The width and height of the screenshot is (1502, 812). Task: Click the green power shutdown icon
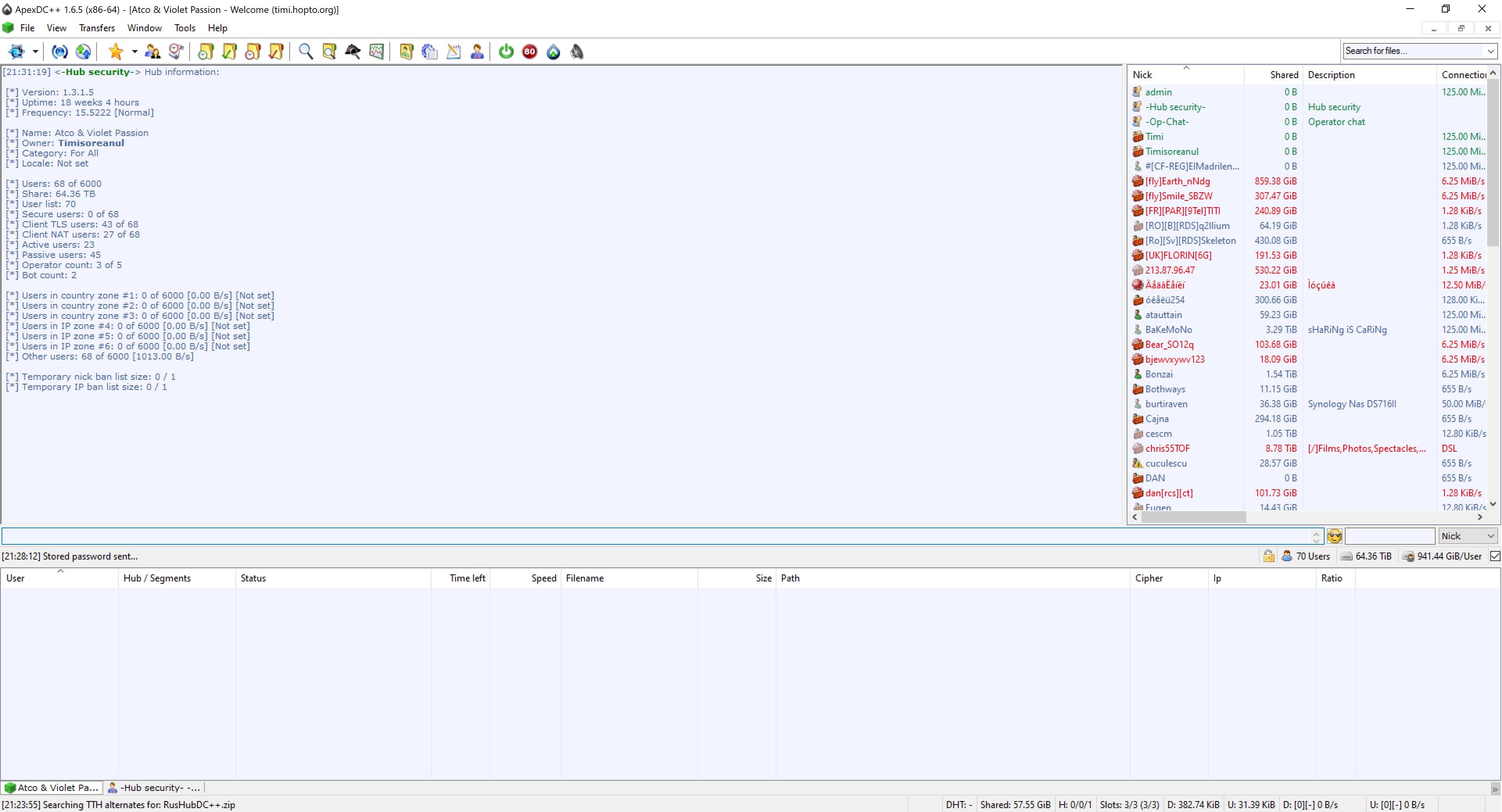coord(506,51)
